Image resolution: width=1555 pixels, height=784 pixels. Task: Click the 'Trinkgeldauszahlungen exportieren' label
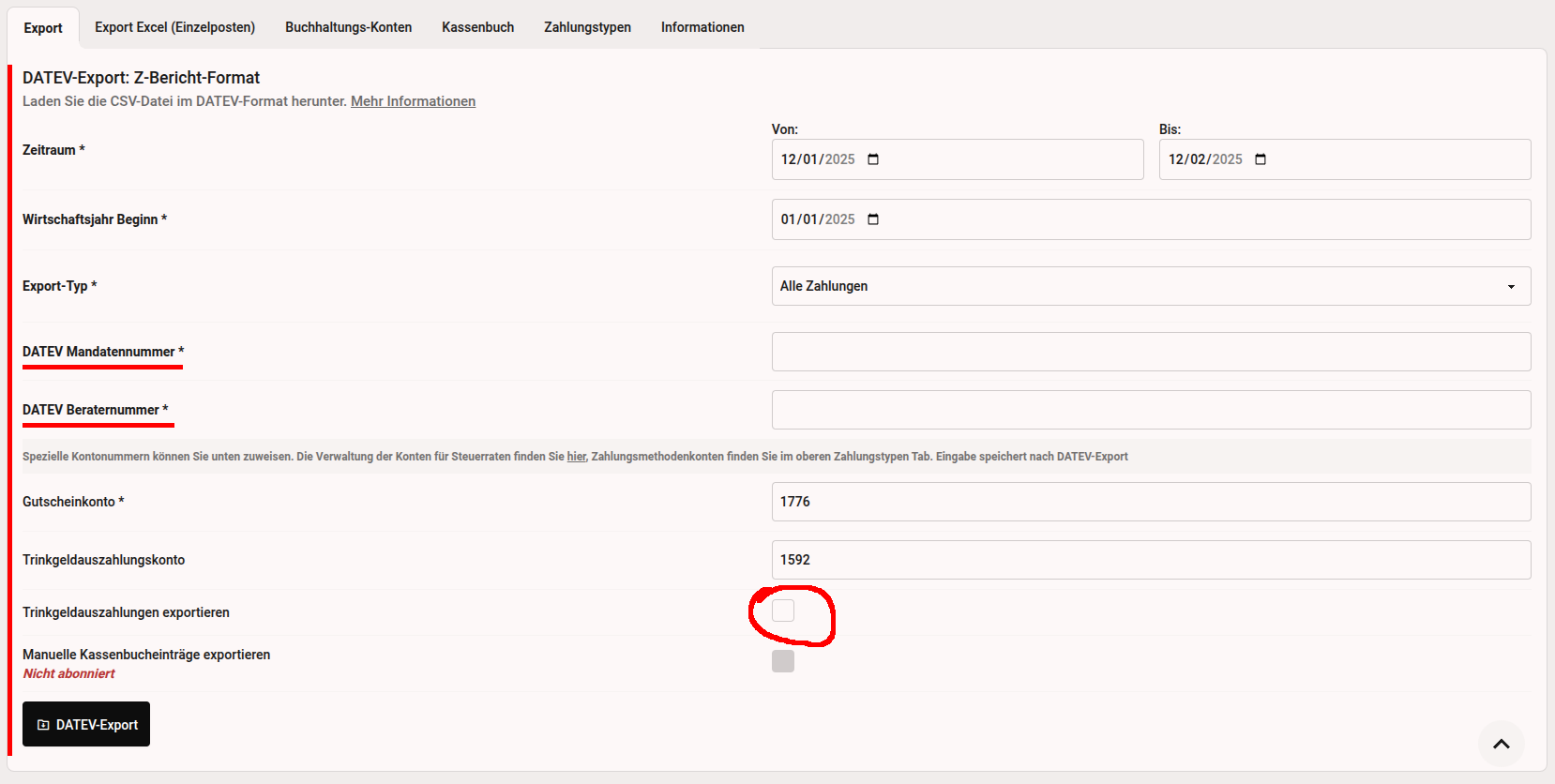click(x=126, y=612)
